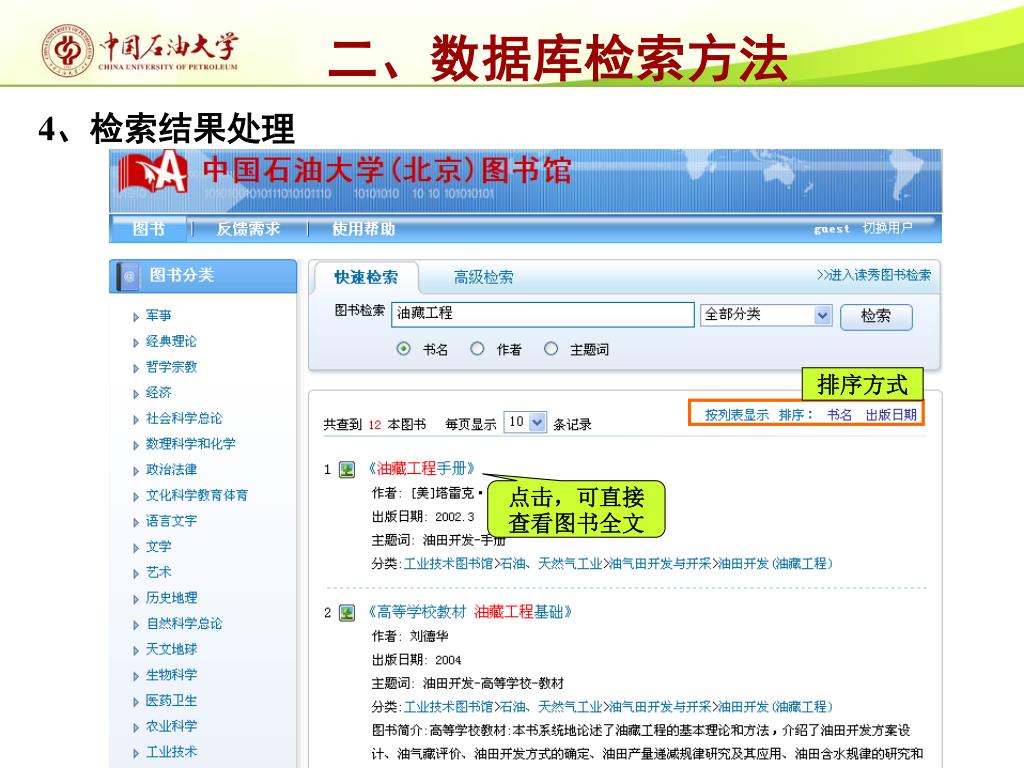The height and width of the screenshot is (768, 1024).
Task: Select the 作者 radio button
Action: click(x=477, y=349)
